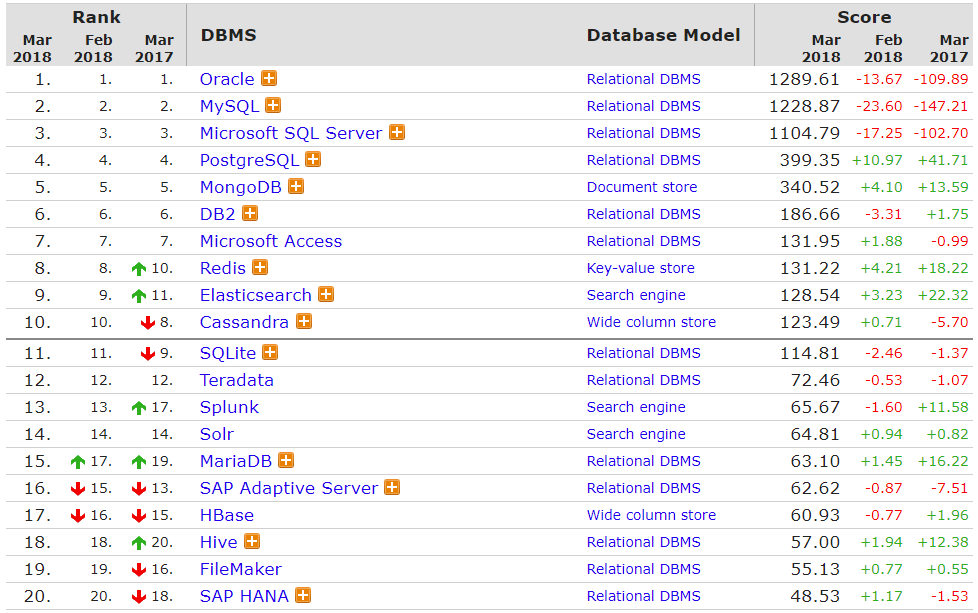Click the score change -7.51
Screen dimensions: 978x613
click(x=949, y=488)
